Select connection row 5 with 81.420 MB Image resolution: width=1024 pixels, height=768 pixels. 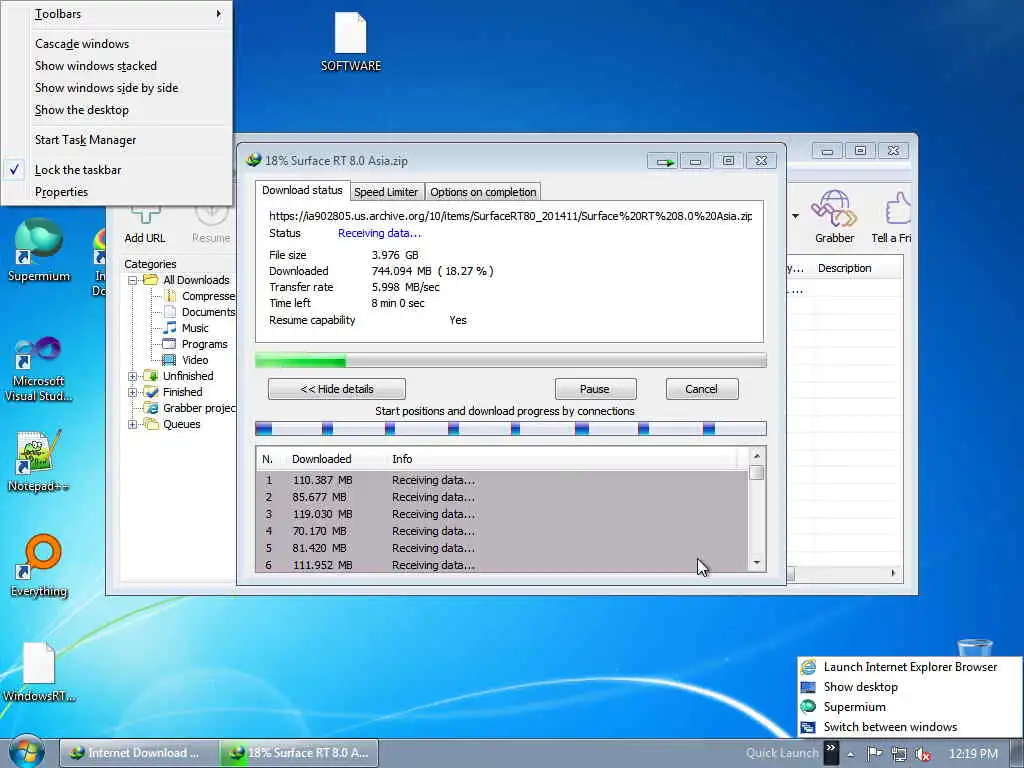tap(503, 548)
